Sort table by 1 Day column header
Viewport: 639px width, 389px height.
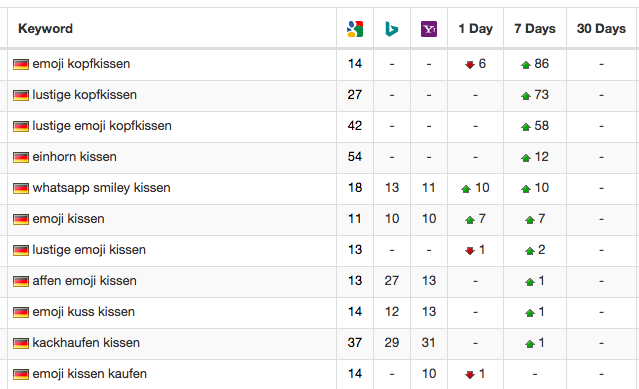(475, 29)
